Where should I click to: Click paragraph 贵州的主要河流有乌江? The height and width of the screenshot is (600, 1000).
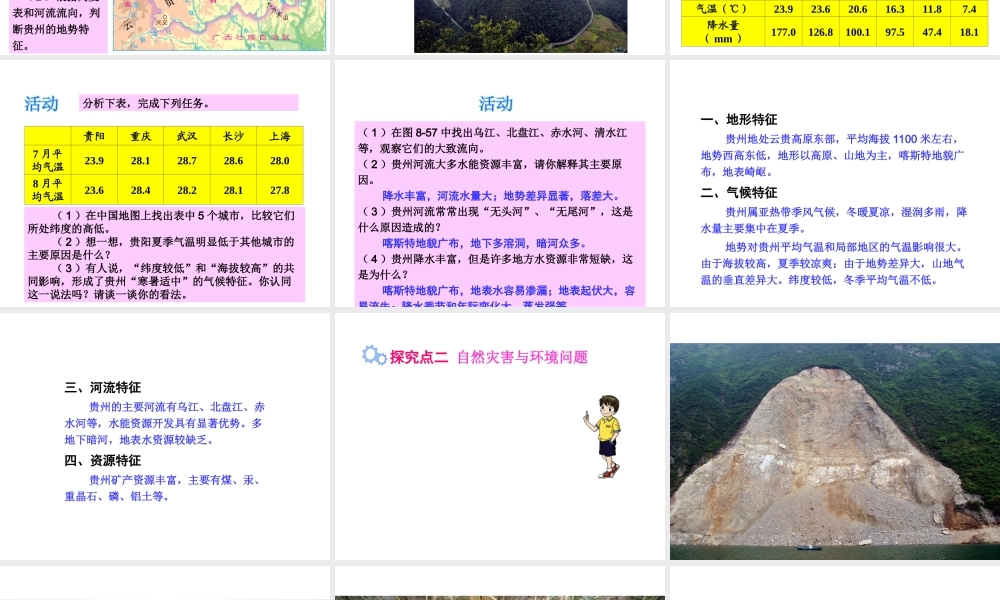tap(165, 423)
